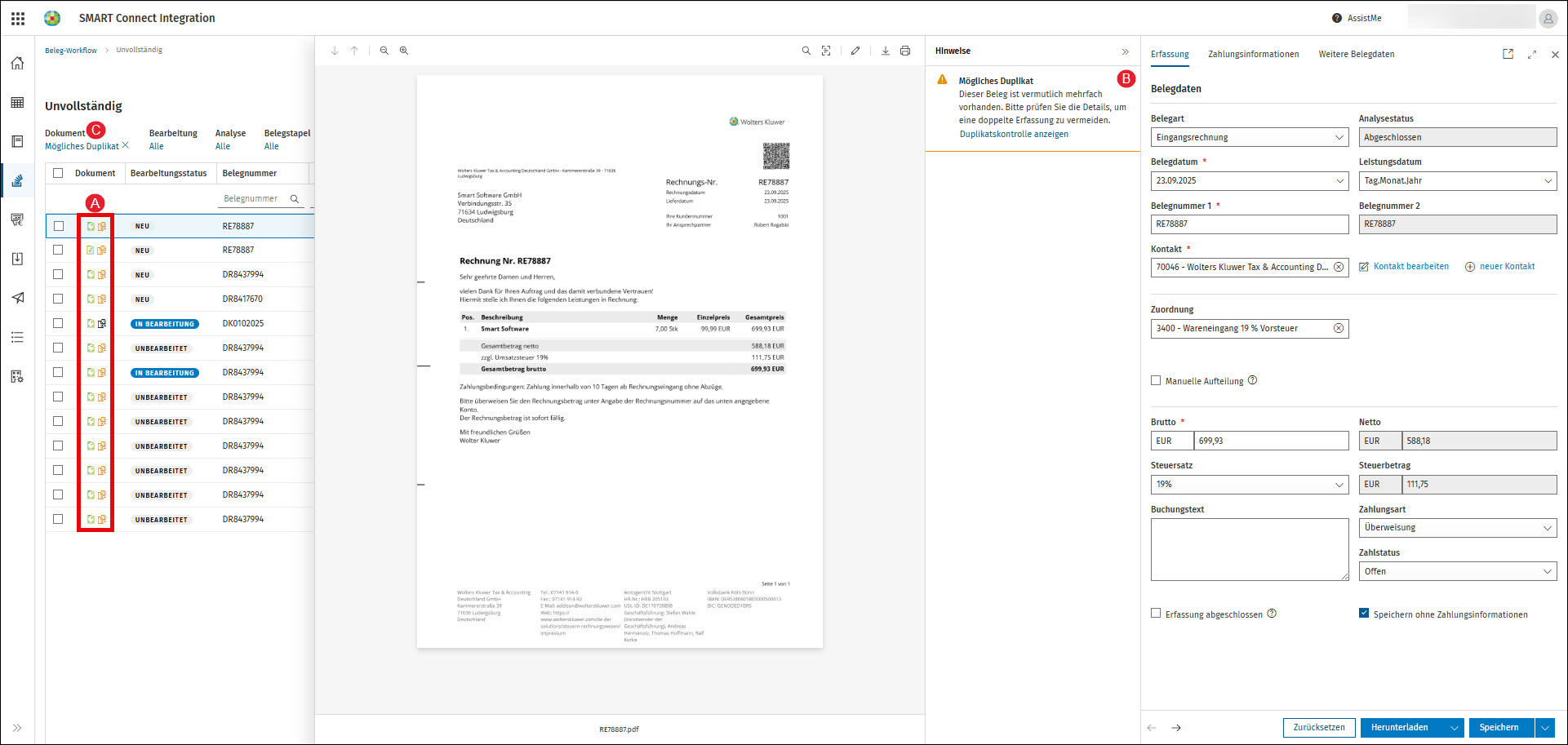
Task: Open the app launcher grid icon
Action: tap(18, 18)
